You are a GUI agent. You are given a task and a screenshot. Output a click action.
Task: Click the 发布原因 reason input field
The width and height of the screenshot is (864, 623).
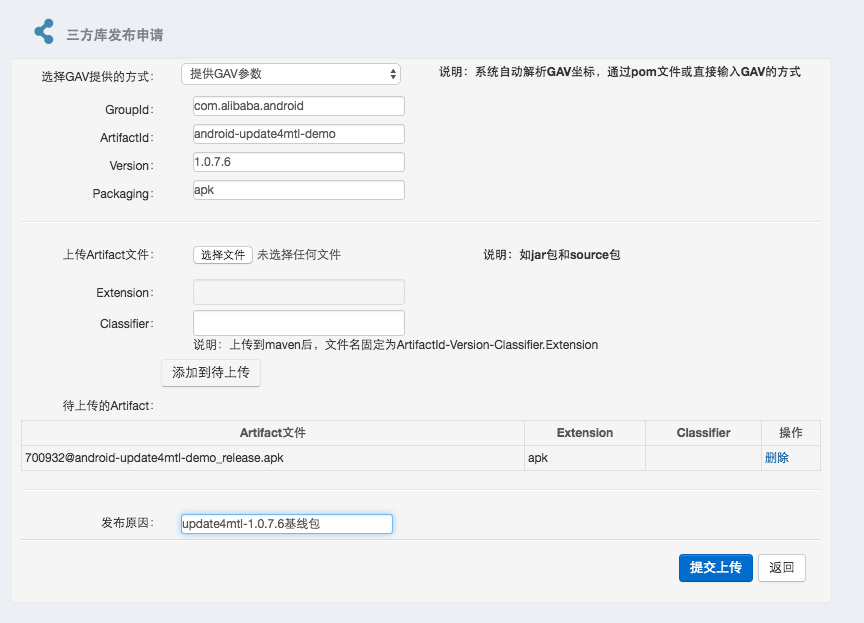click(286, 524)
